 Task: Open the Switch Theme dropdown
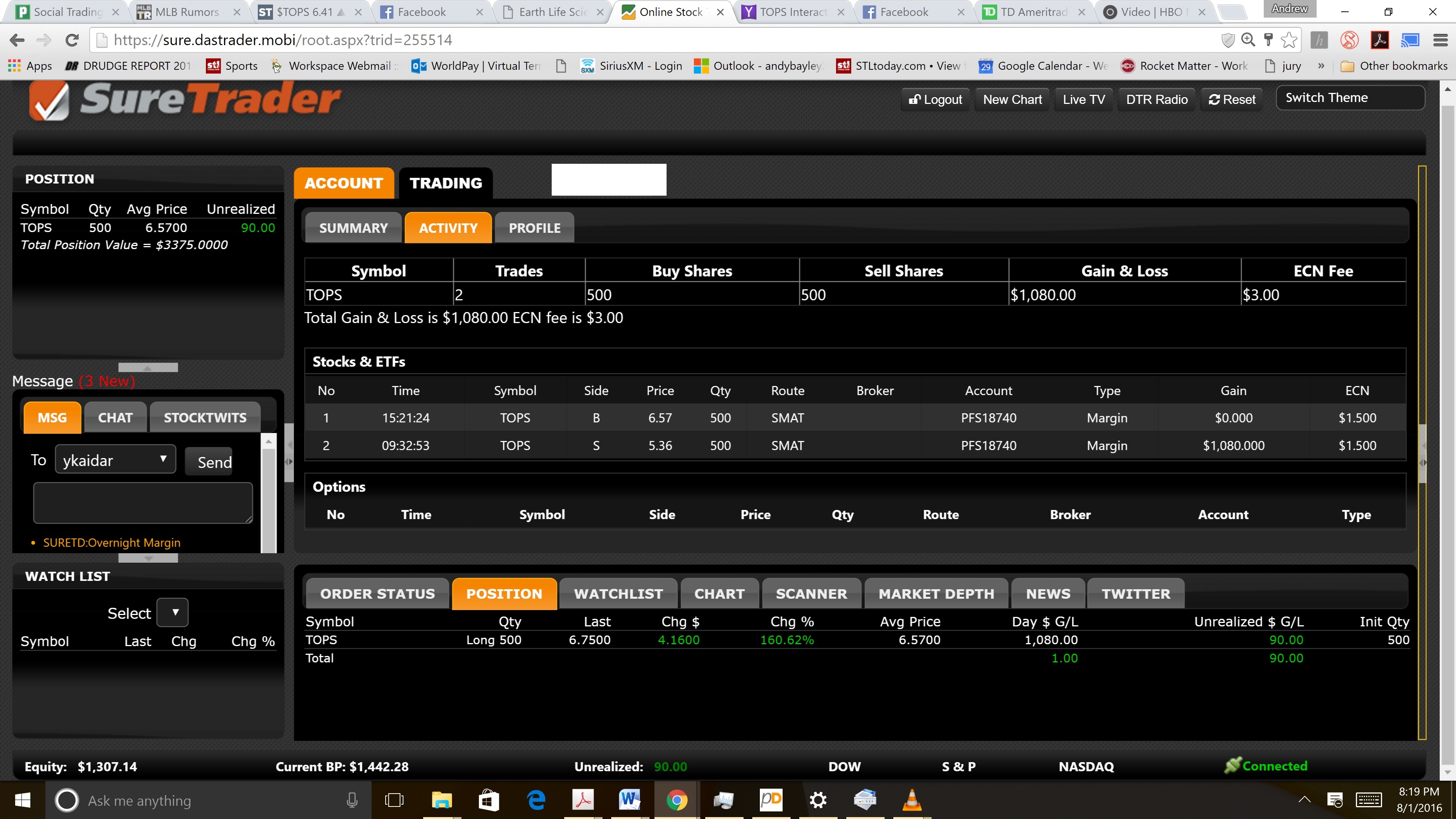pyautogui.click(x=1350, y=98)
